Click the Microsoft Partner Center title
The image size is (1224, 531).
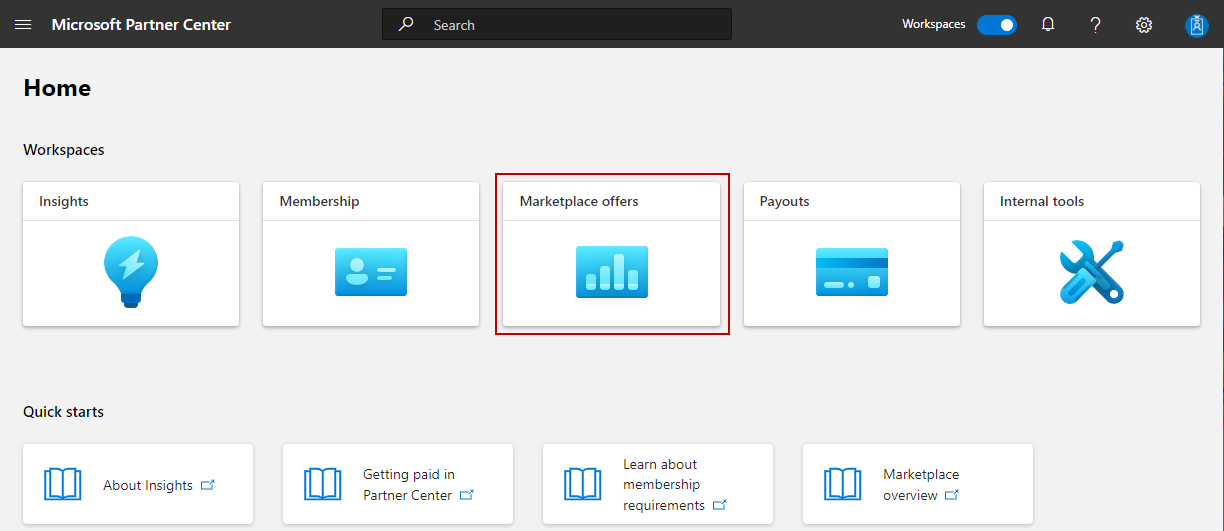[141, 24]
